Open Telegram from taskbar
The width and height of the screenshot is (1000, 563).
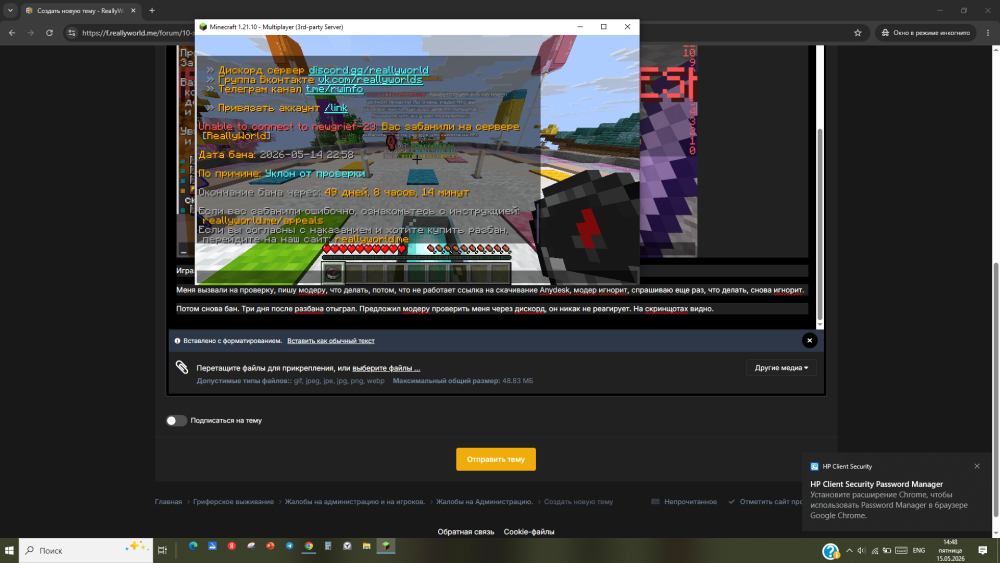(x=290, y=546)
